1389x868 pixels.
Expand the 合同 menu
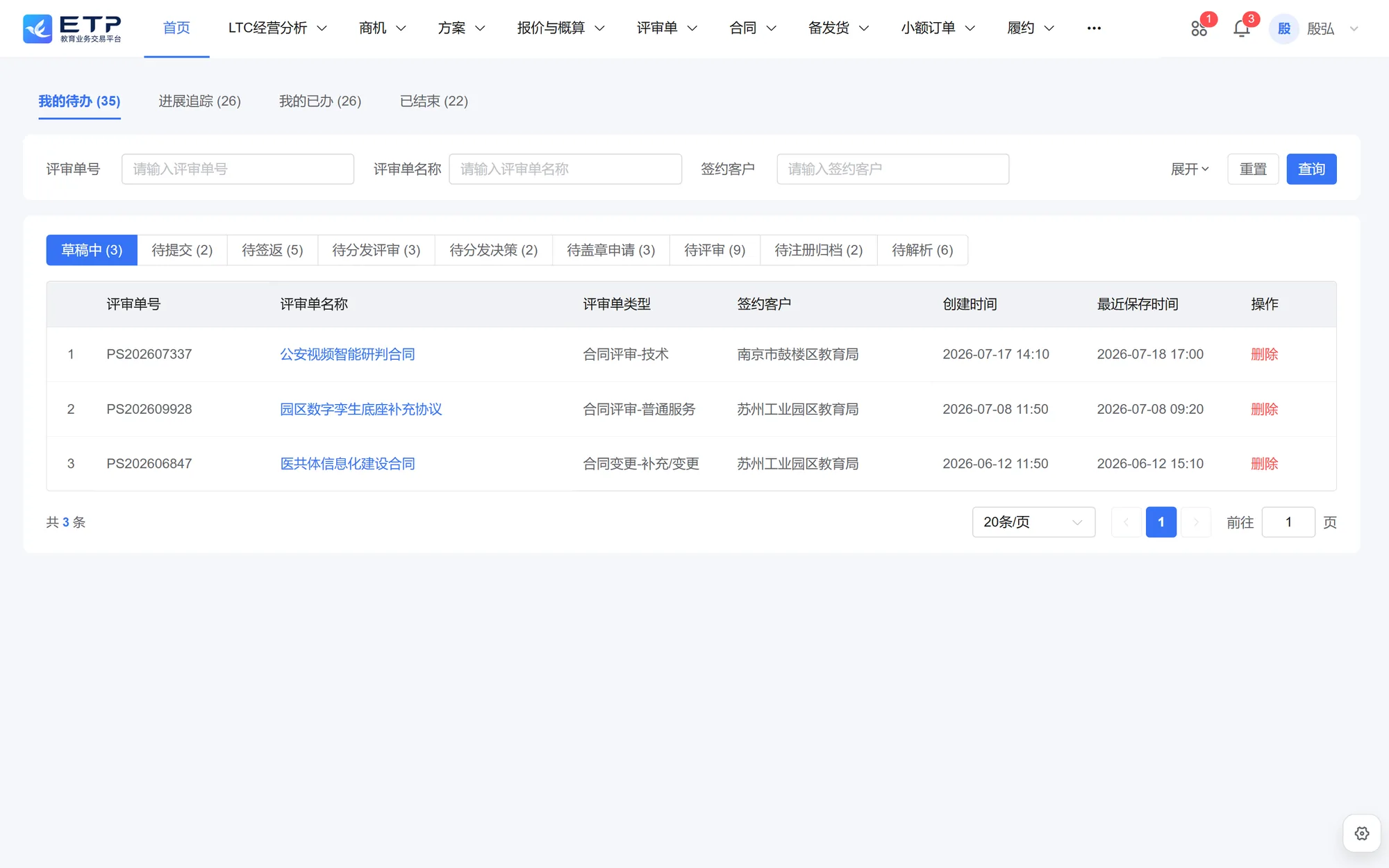click(752, 28)
